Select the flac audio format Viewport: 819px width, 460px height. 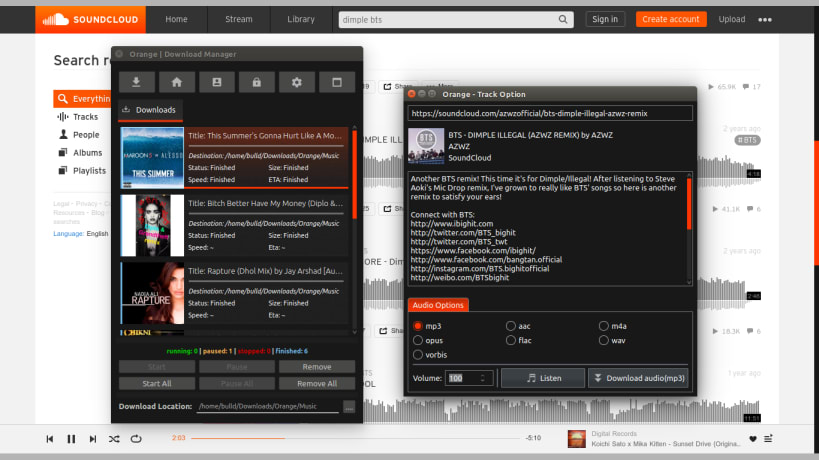coord(511,340)
